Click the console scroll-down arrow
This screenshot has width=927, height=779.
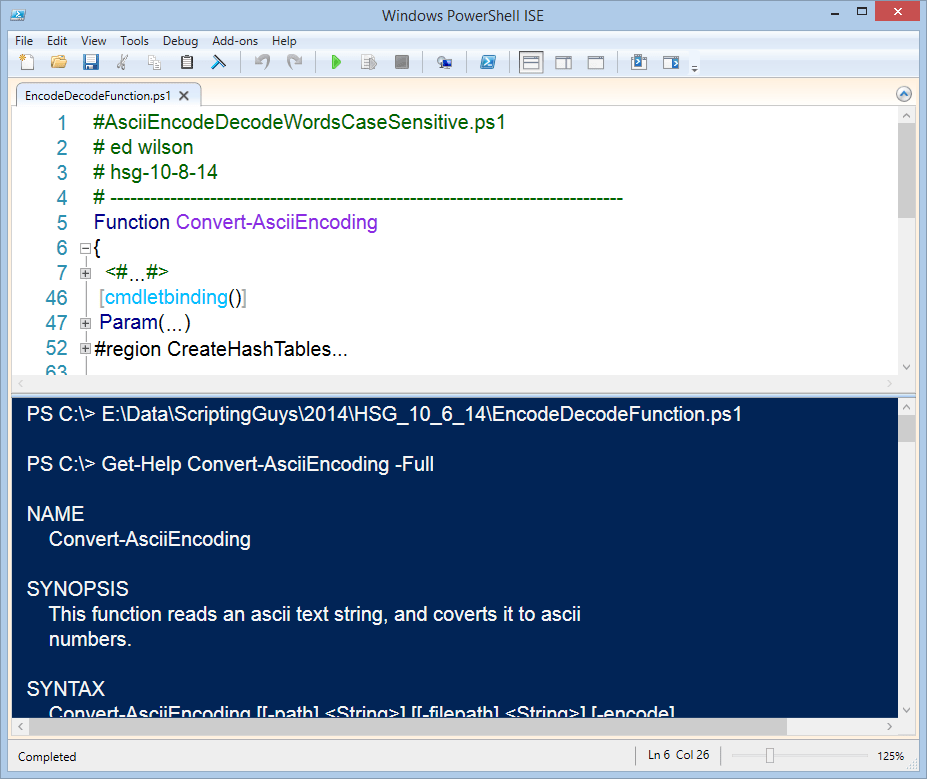pos(906,710)
